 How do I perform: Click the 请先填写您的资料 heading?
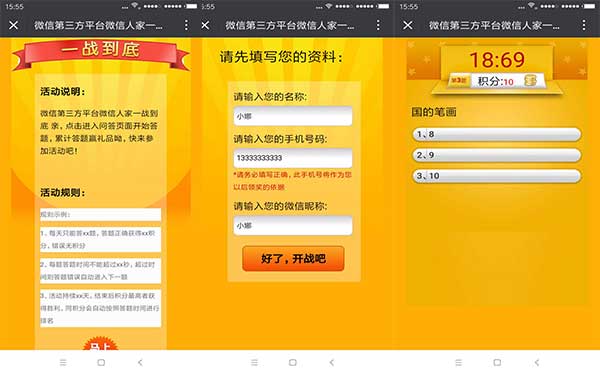pyautogui.click(x=281, y=57)
